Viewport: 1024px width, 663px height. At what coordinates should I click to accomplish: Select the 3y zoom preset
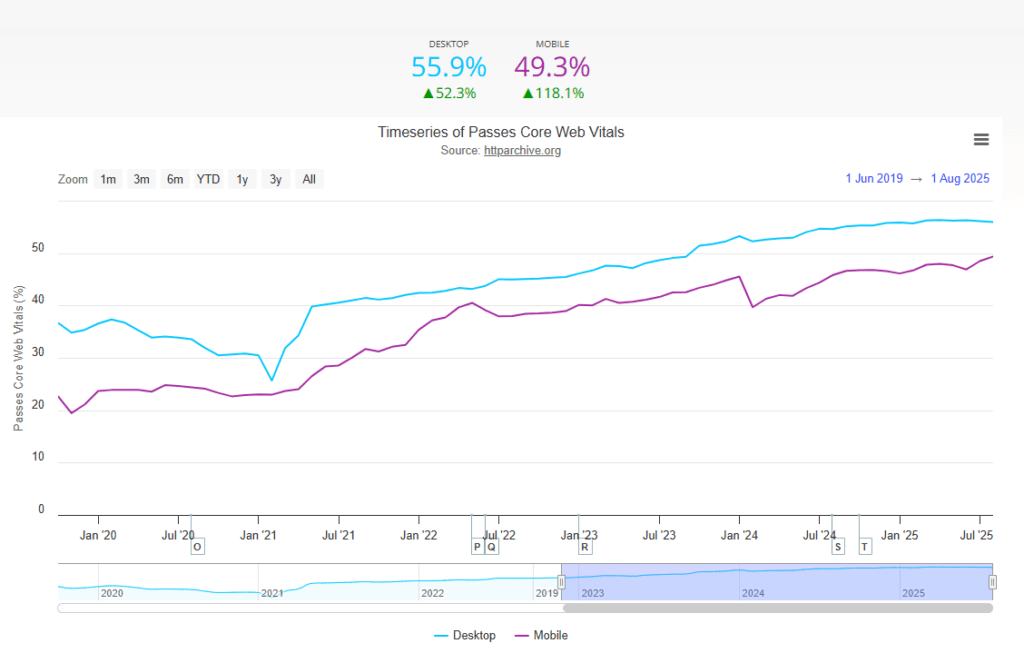(275, 179)
